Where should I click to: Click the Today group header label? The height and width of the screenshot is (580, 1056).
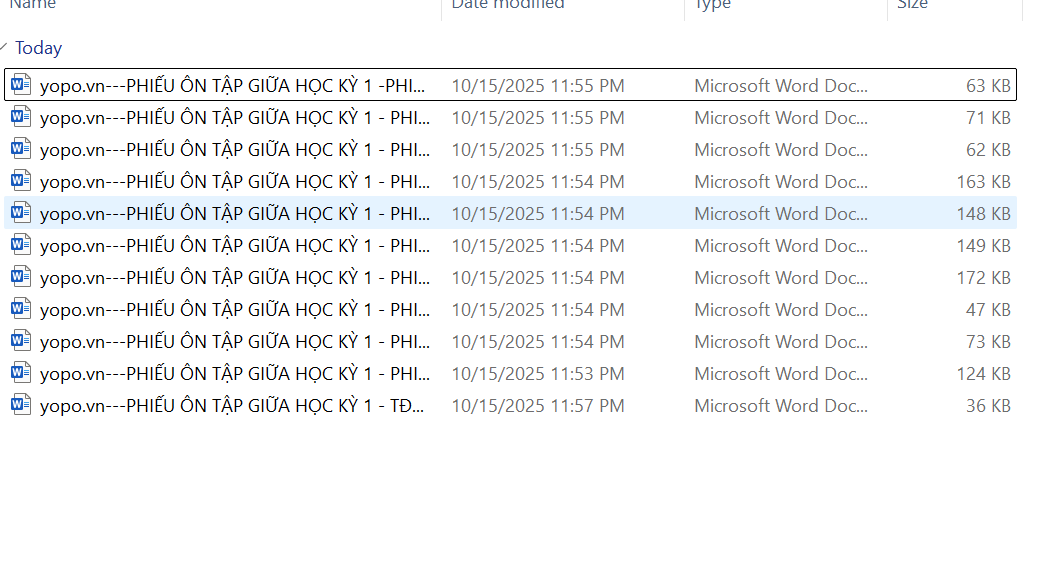point(38,48)
